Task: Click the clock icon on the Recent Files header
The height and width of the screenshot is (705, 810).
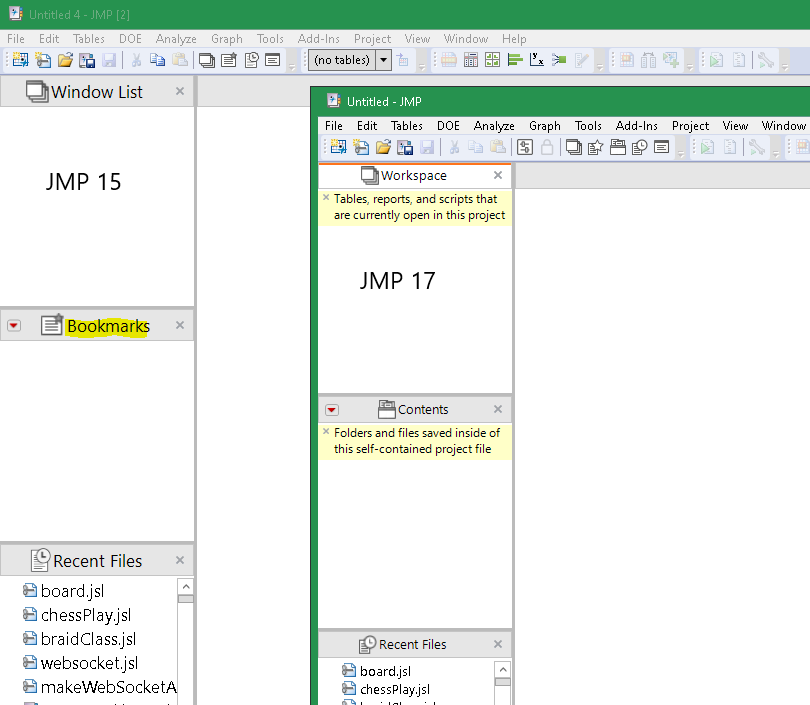Action: [41, 560]
